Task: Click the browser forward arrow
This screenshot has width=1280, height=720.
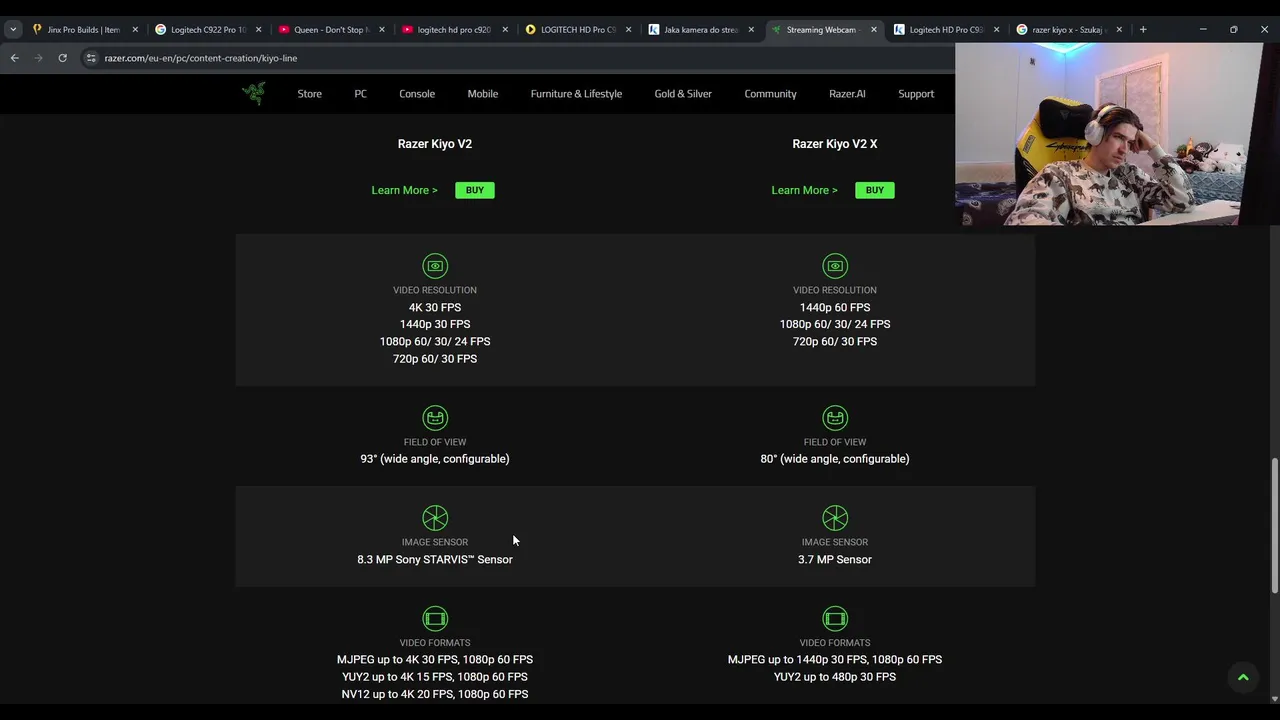Action: (x=39, y=58)
